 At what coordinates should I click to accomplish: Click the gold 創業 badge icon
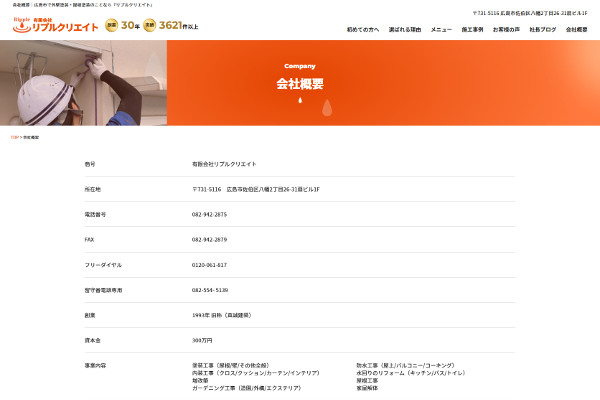(111, 25)
